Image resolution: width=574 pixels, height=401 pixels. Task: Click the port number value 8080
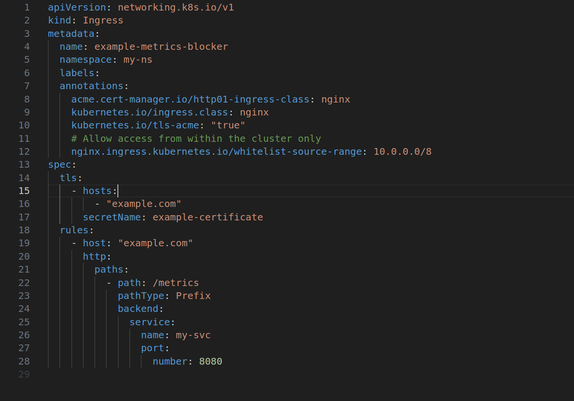[210, 361]
